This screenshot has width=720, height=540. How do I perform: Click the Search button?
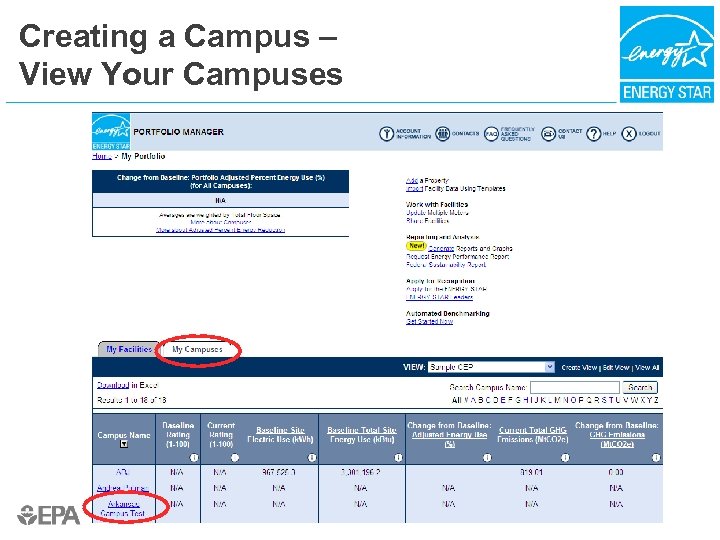click(x=640, y=387)
